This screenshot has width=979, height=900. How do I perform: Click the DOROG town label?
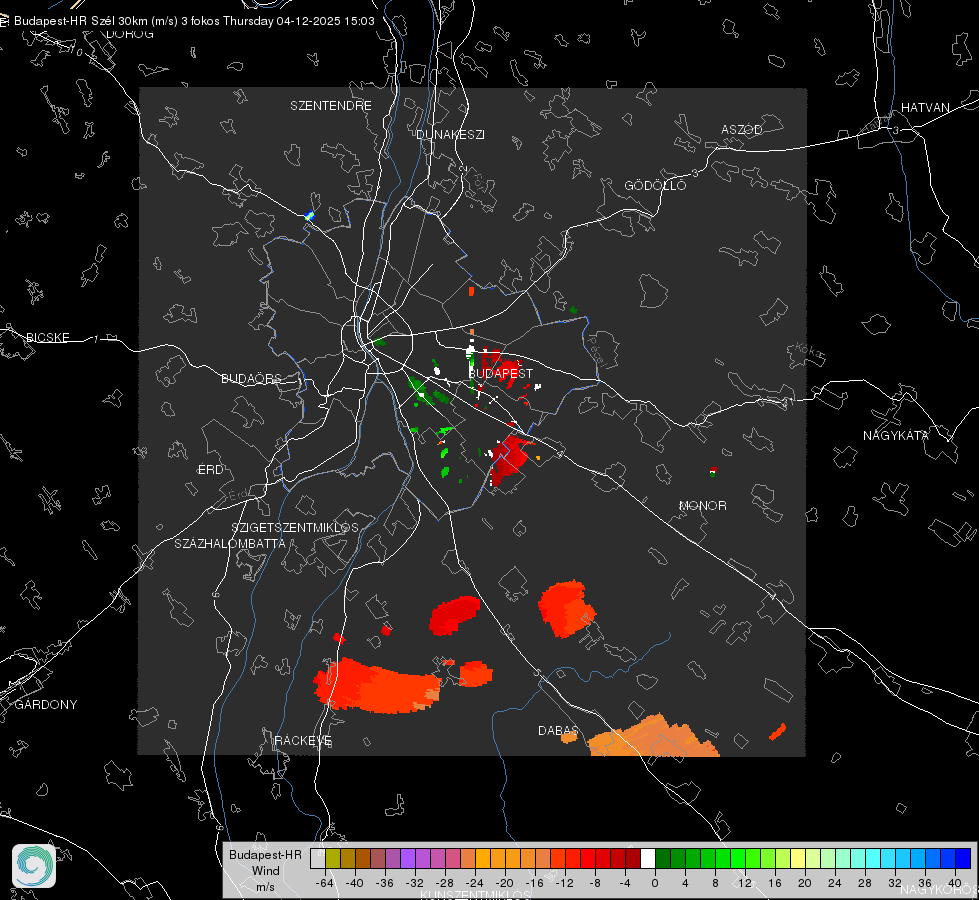130,34
